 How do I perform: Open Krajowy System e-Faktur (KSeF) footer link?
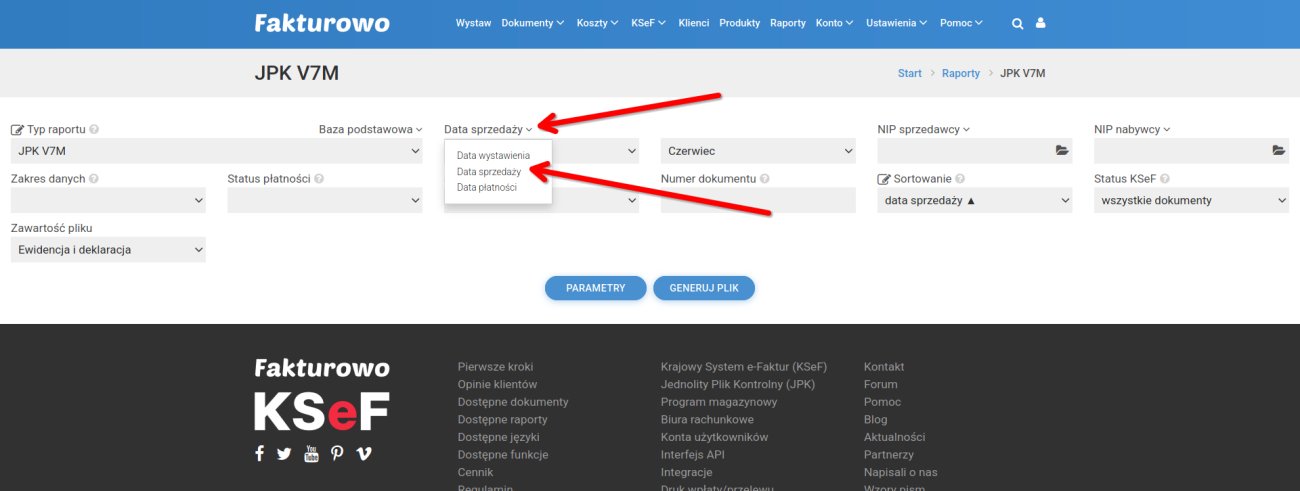[744, 367]
